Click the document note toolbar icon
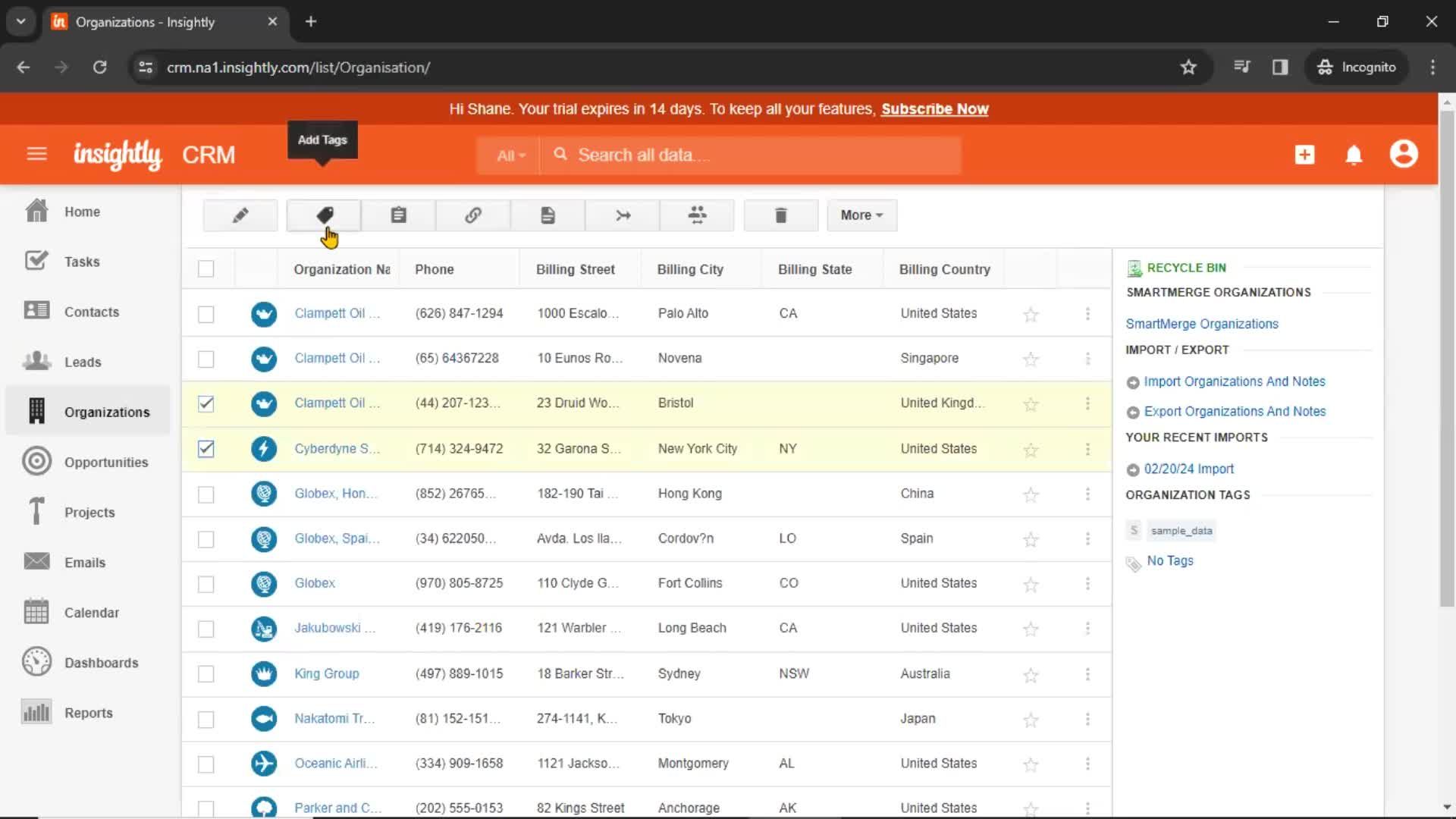1456x819 pixels. click(x=548, y=215)
